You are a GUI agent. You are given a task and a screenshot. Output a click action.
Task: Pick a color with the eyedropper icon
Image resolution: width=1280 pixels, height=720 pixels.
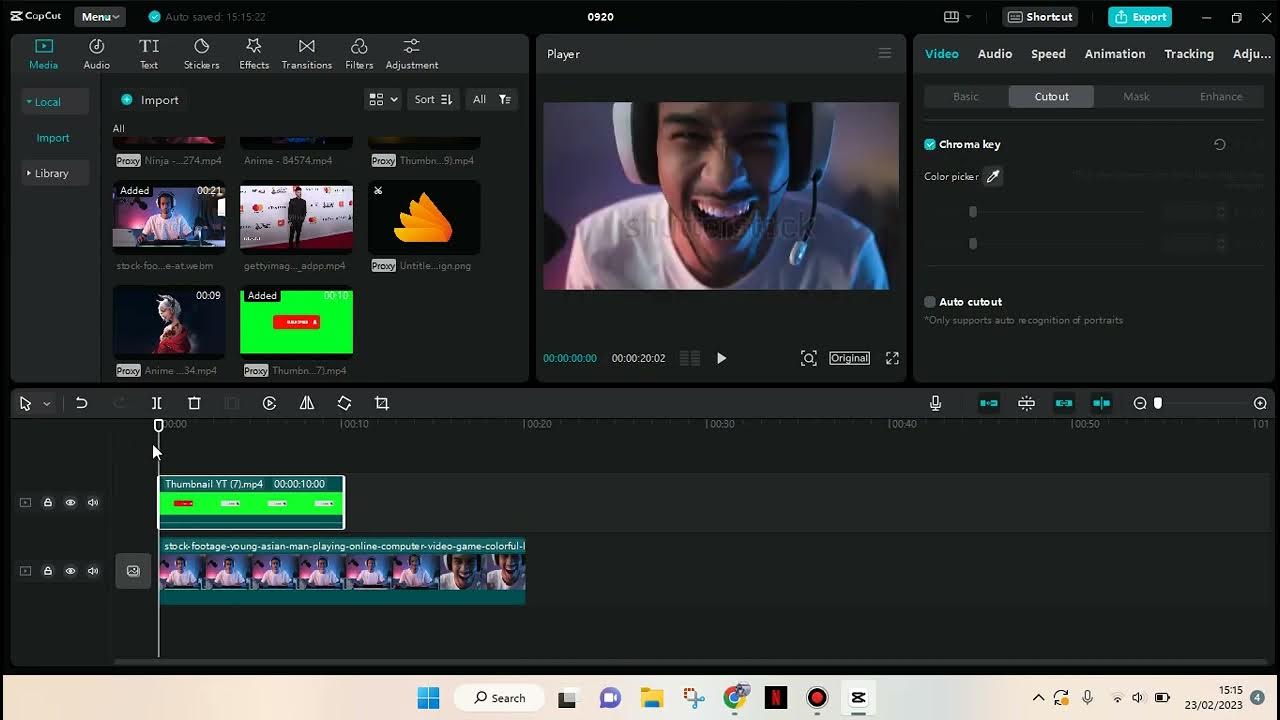993,176
